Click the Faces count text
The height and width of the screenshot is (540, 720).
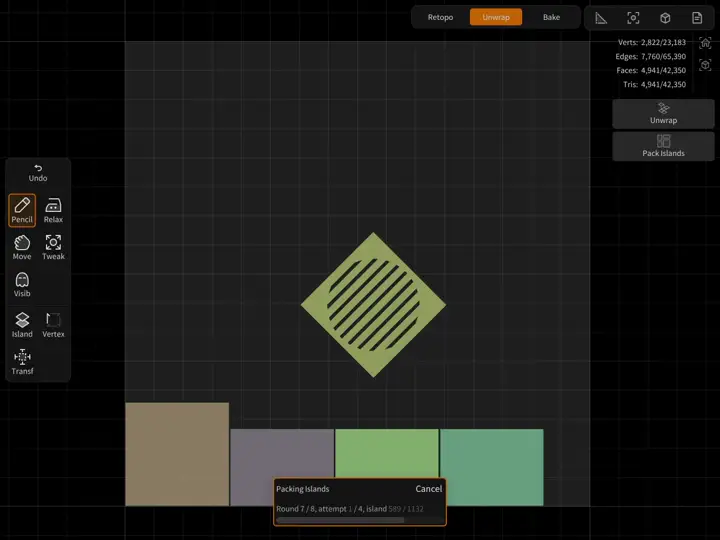point(651,70)
